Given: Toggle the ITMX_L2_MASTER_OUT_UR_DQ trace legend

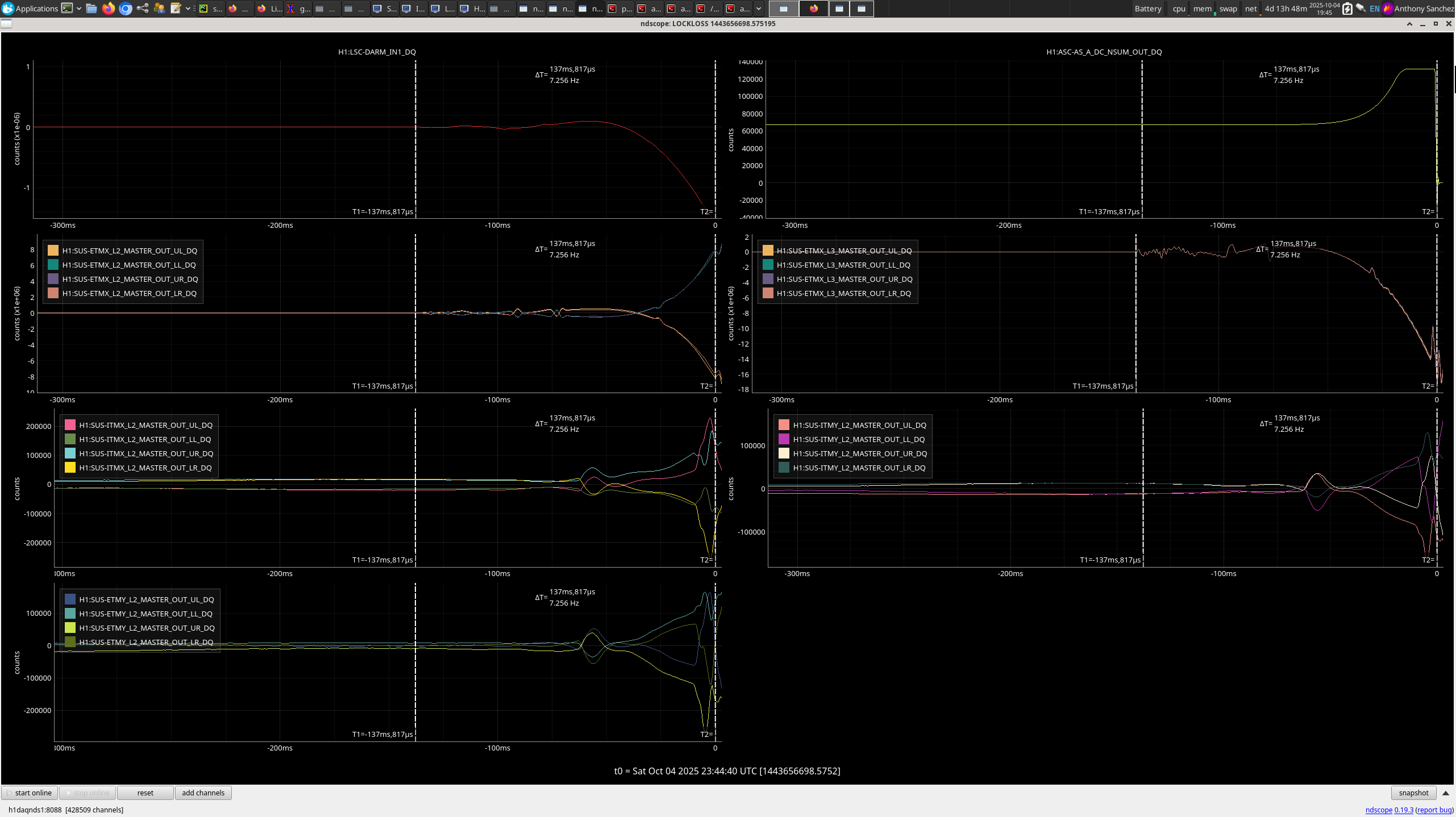Looking at the screenshot, I should pyautogui.click(x=146, y=453).
